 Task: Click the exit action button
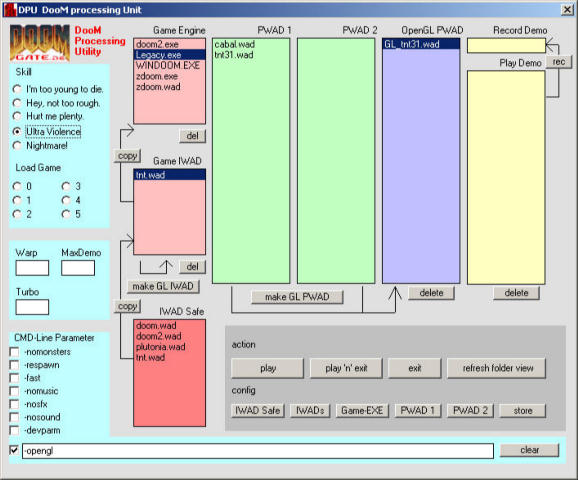(x=415, y=368)
